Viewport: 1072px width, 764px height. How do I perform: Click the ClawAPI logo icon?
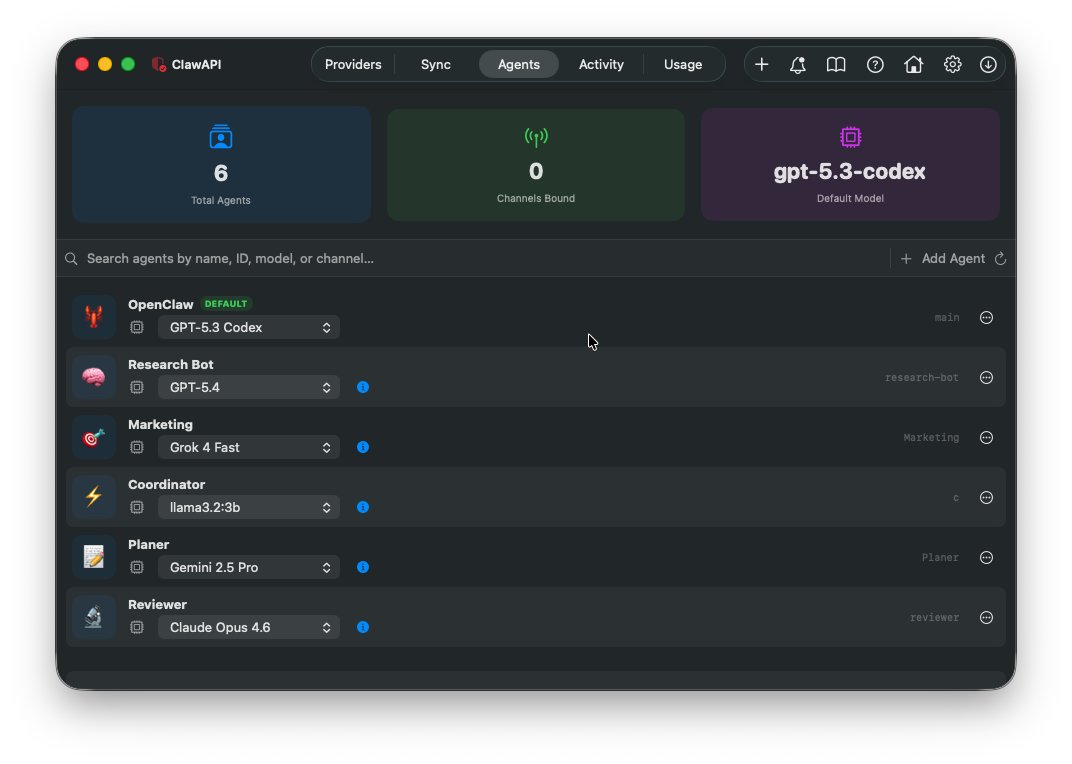click(x=159, y=64)
